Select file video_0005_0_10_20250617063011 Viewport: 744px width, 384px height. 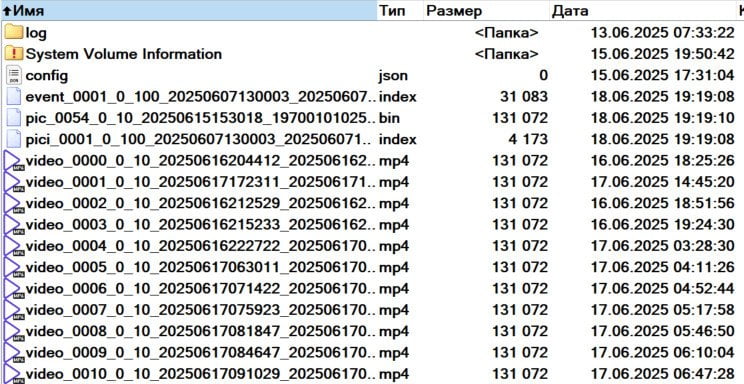click(201, 268)
